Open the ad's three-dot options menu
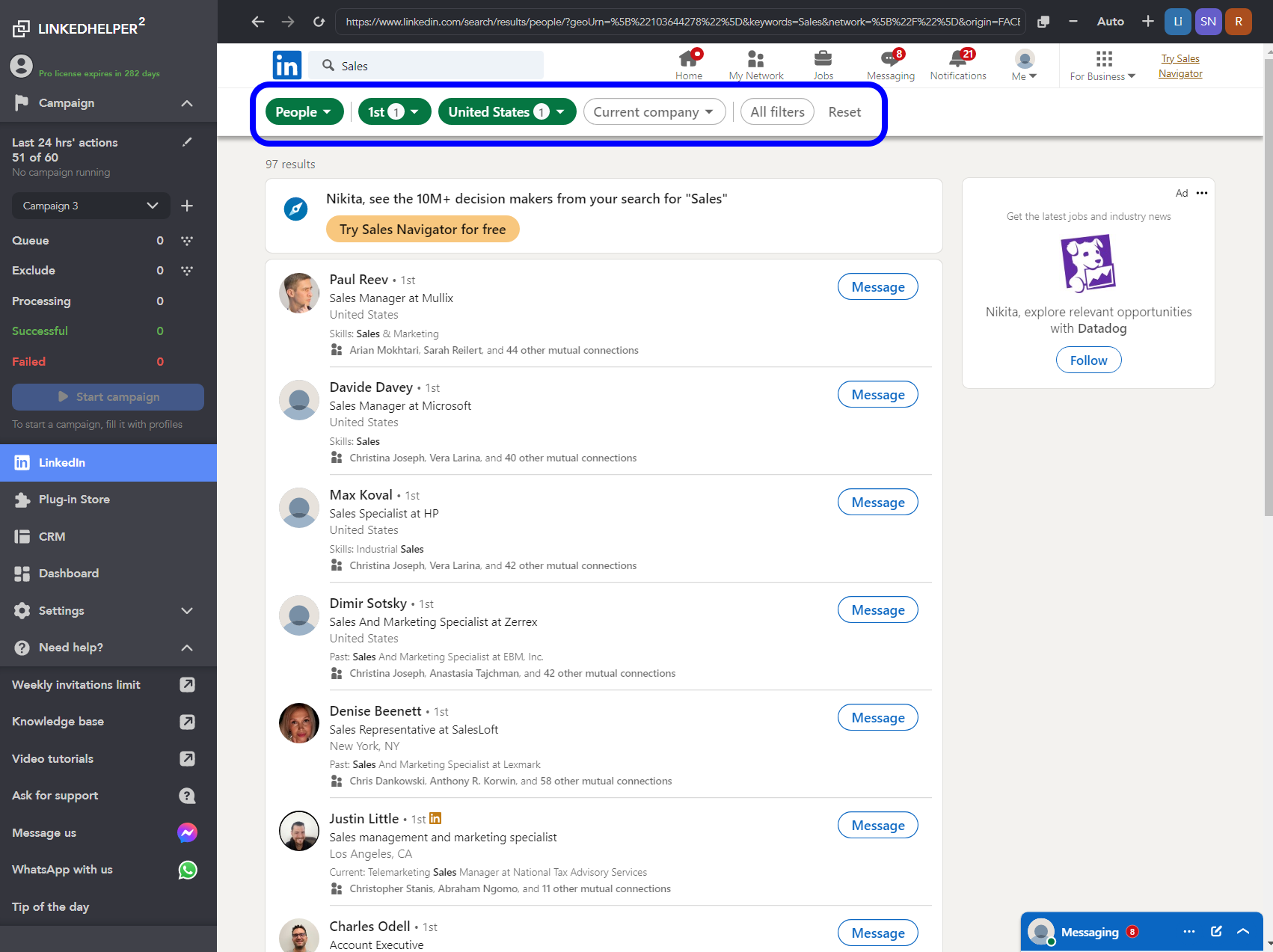 pyautogui.click(x=1202, y=193)
